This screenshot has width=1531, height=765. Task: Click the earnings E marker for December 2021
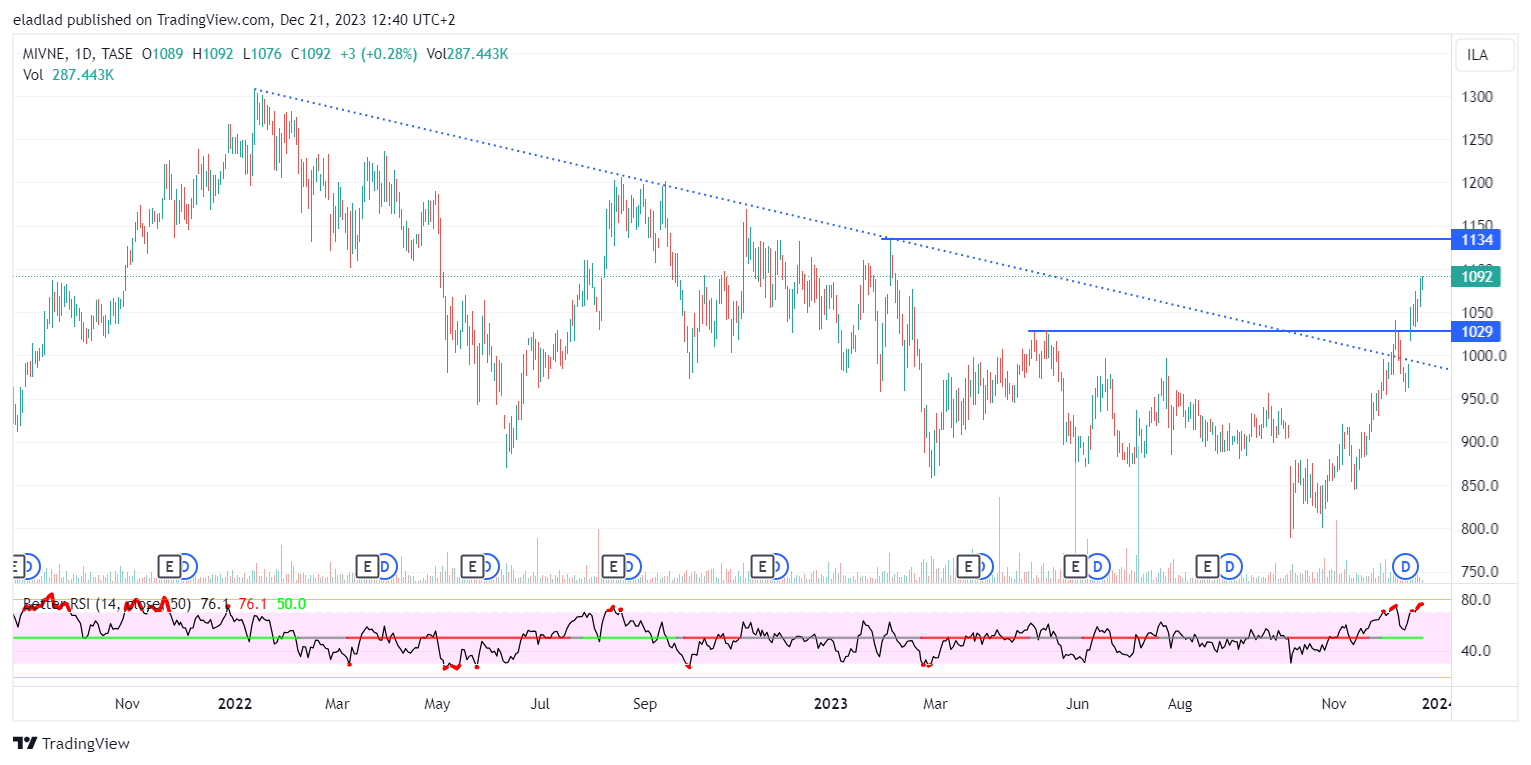tap(170, 567)
